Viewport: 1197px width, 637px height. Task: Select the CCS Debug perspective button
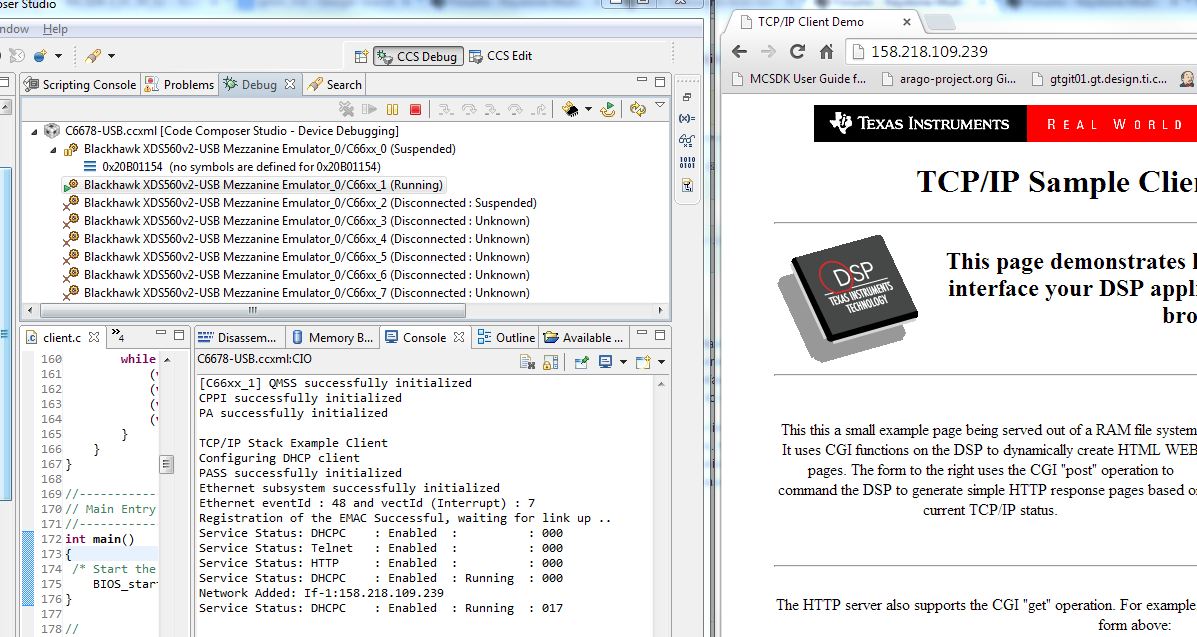418,56
